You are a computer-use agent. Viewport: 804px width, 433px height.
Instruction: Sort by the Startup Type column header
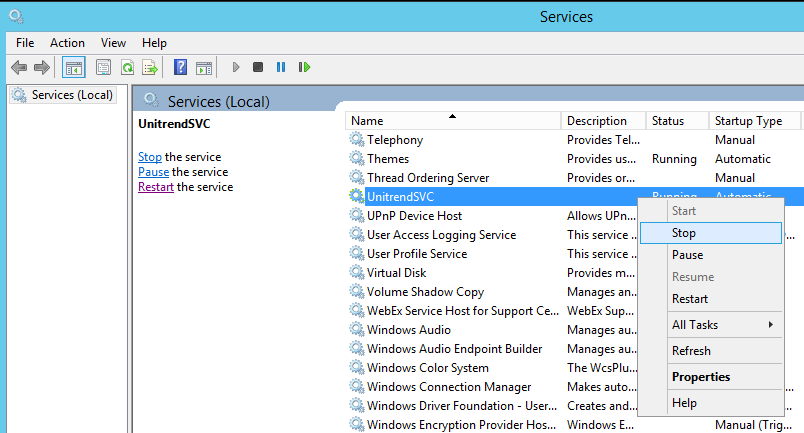click(x=754, y=121)
